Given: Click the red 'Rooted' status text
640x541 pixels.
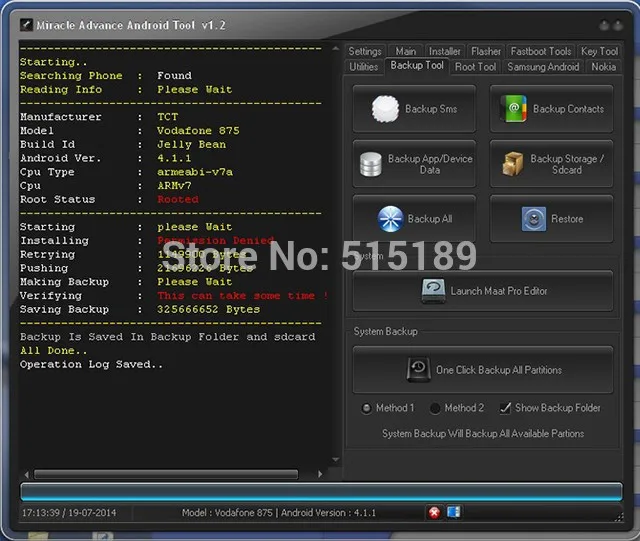Looking at the screenshot, I should click(178, 199).
